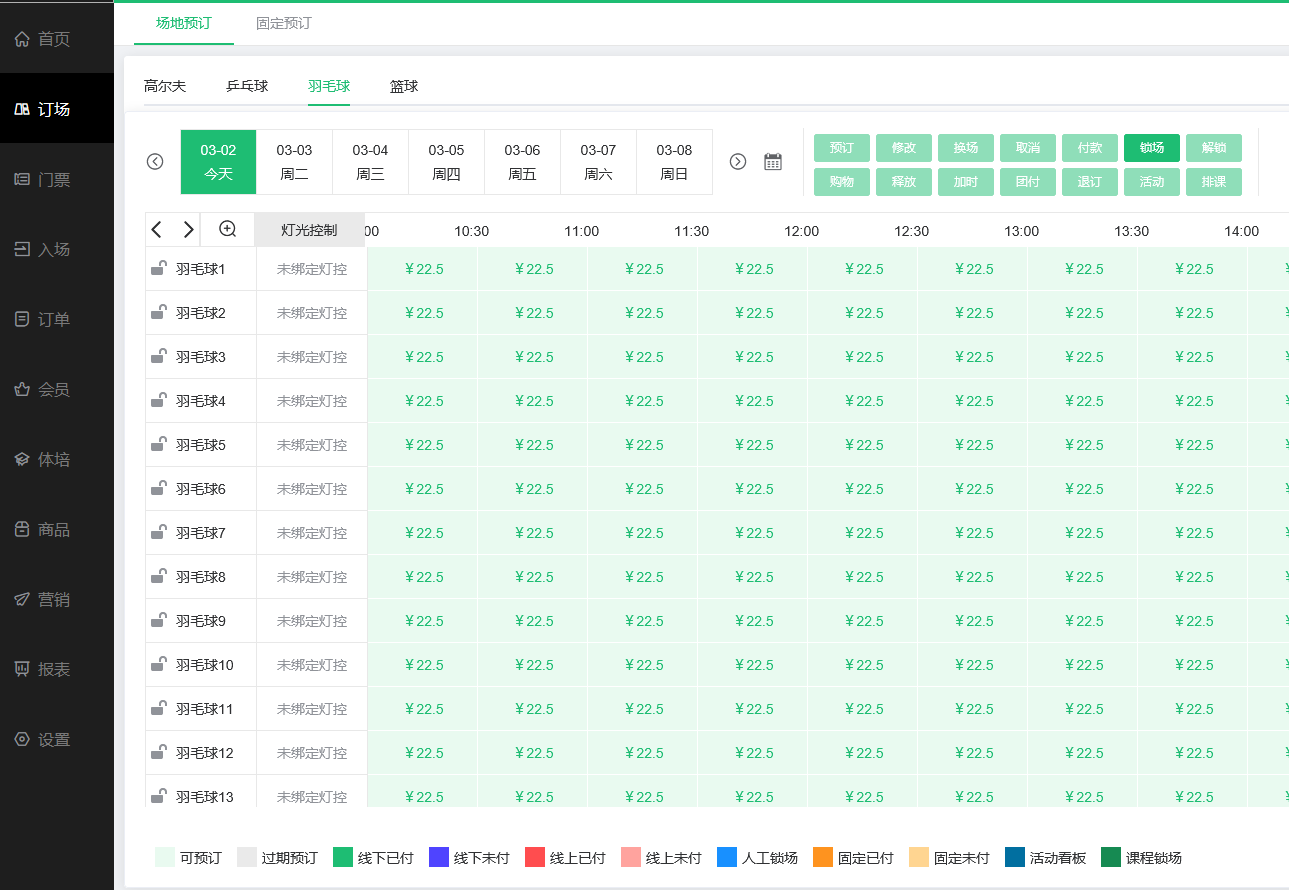Click the 锁场 lock court button
1289x890 pixels.
coord(1151,148)
